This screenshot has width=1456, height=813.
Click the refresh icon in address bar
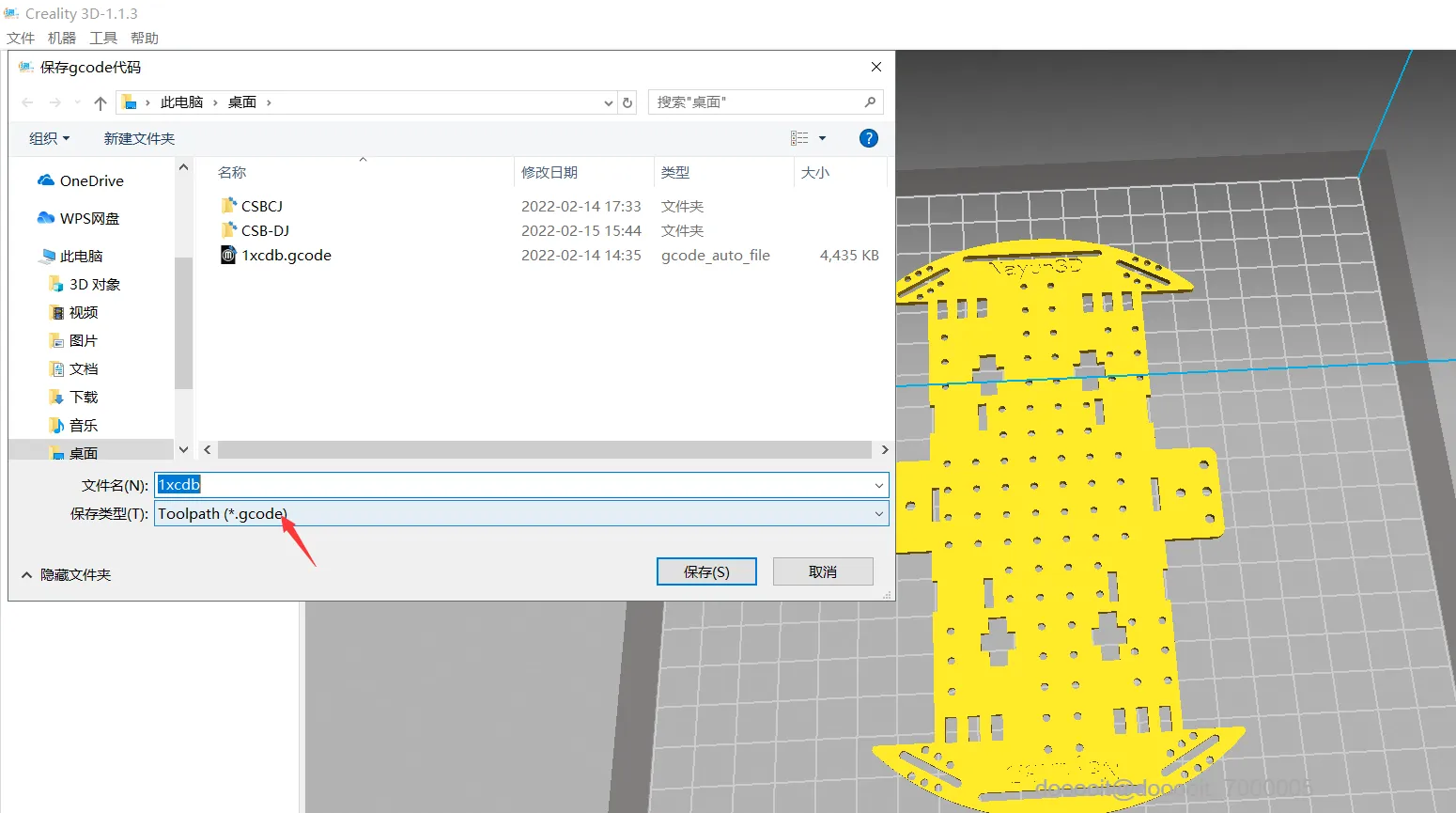pos(627,102)
